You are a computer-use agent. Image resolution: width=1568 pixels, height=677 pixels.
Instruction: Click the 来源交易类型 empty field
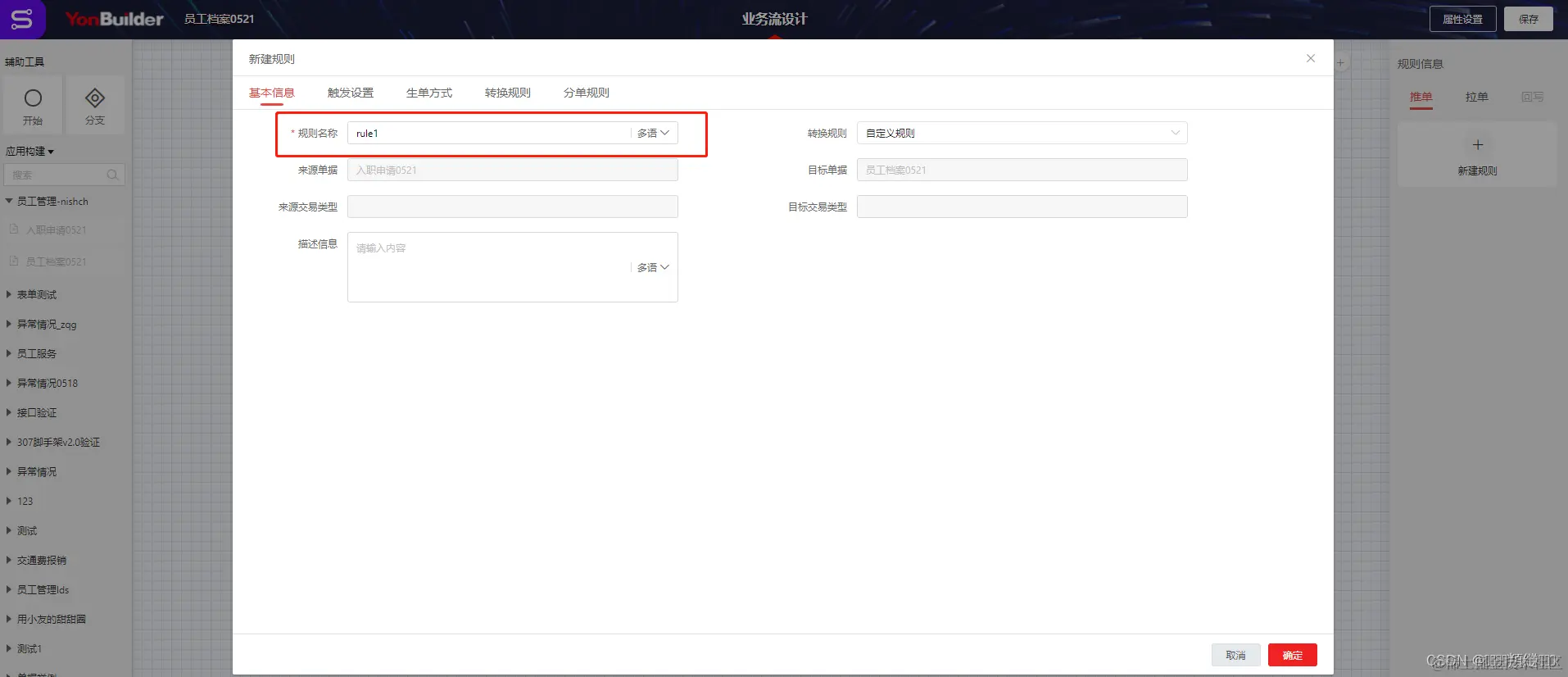click(513, 207)
